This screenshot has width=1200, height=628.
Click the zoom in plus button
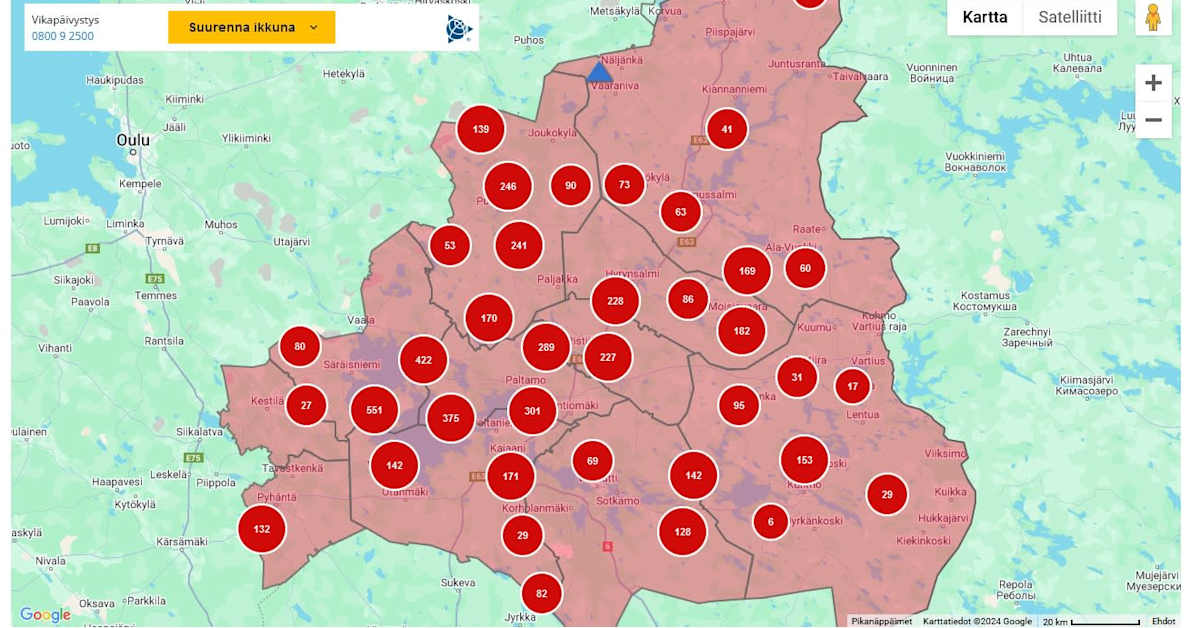(1153, 83)
